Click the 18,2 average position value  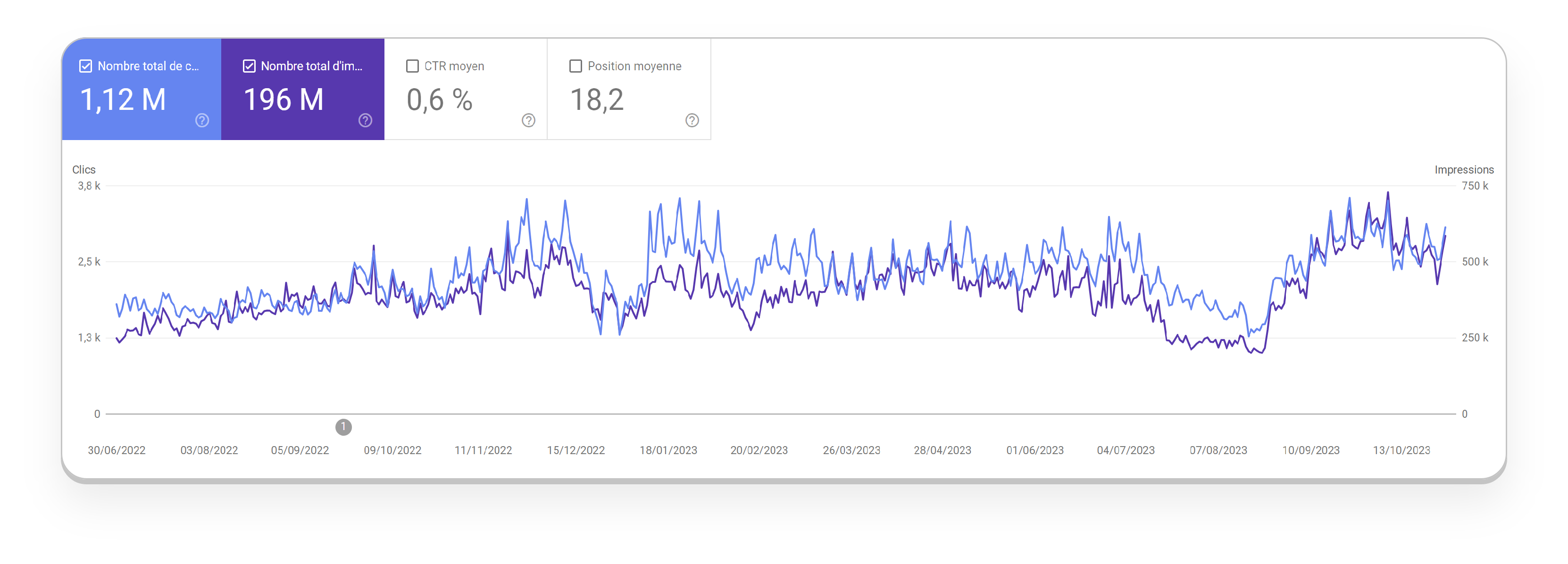[x=597, y=100]
